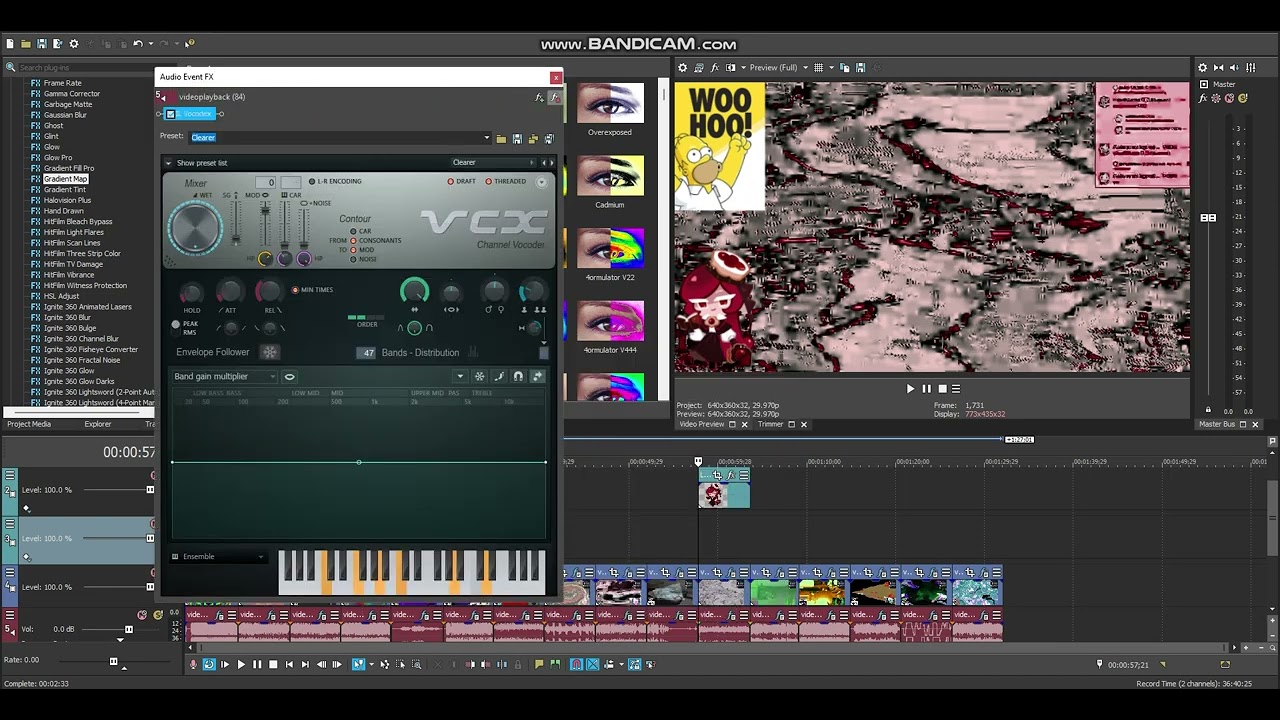Open Video Preview settings gear
The height and width of the screenshot is (720, 1280).
point(683,68)
